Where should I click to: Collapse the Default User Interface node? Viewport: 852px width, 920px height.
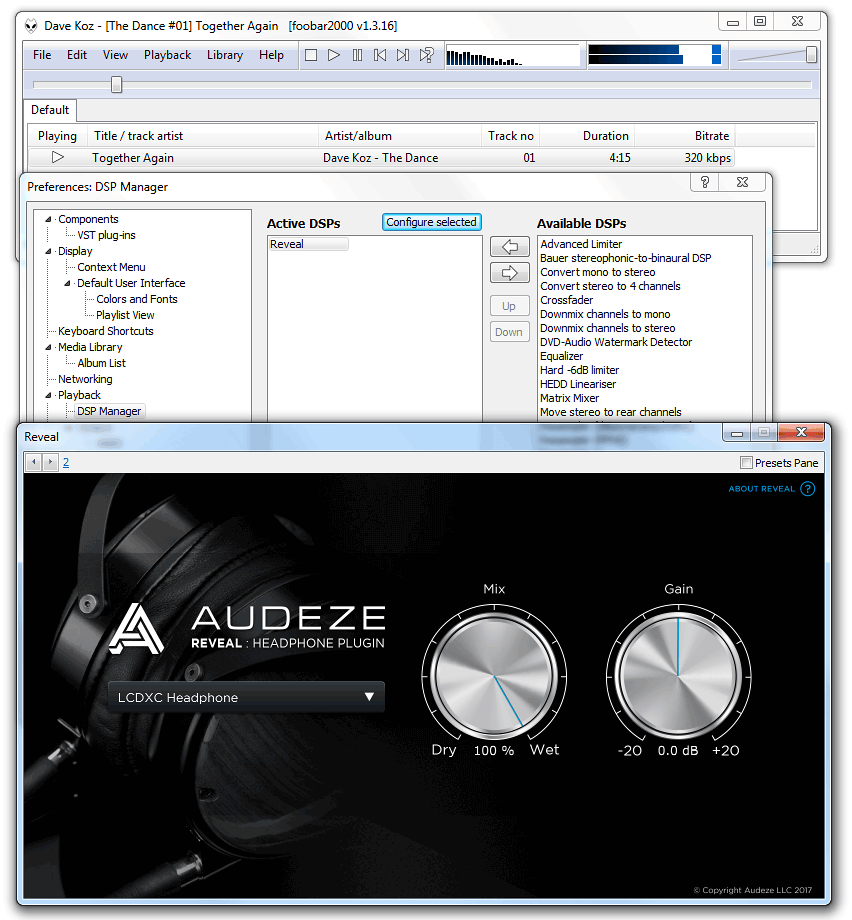pos(67,283)
